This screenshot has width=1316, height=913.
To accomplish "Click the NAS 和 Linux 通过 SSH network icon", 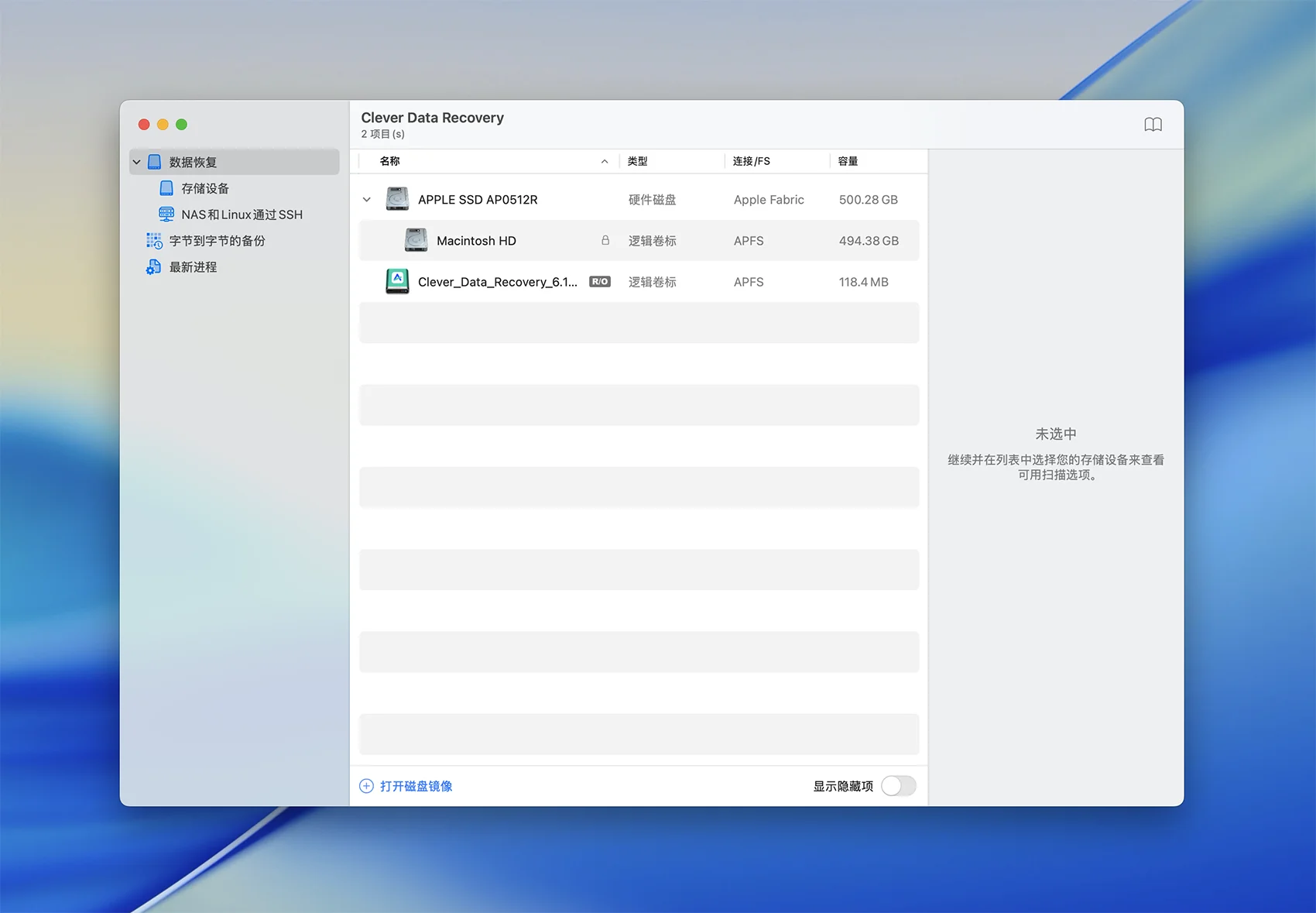I will click(166, 215).
